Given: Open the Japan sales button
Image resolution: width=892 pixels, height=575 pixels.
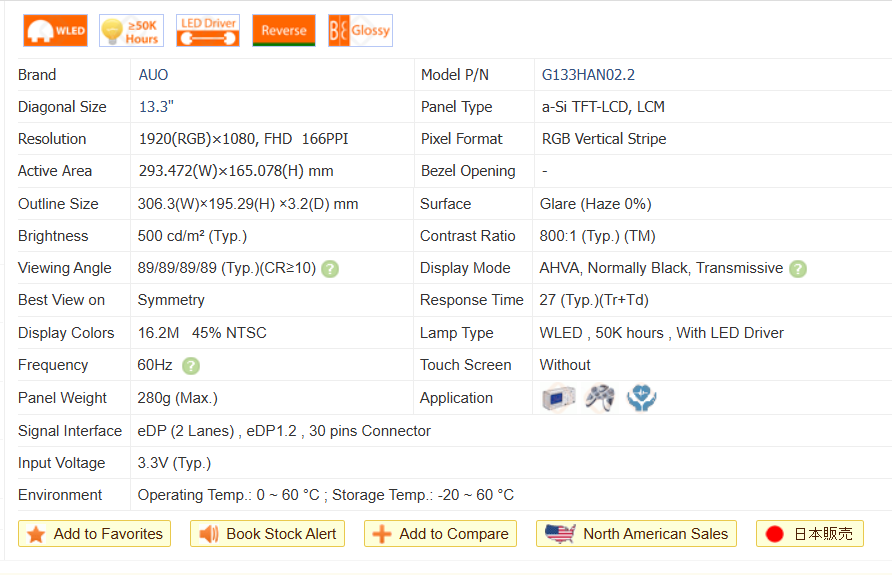Looking at the screenshot, I should pyautogui.click(x=809, y=534).
